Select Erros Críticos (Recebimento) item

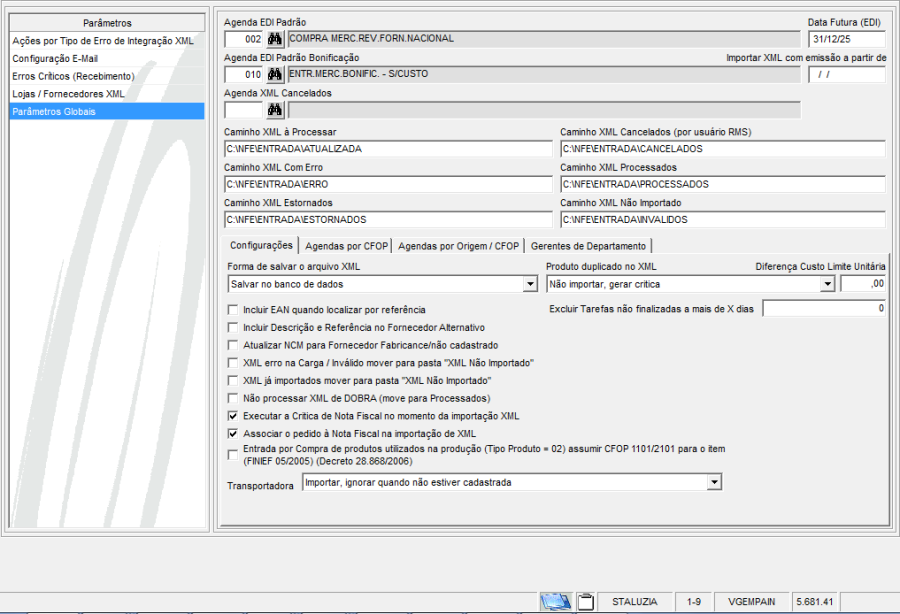tap(107, 76)
